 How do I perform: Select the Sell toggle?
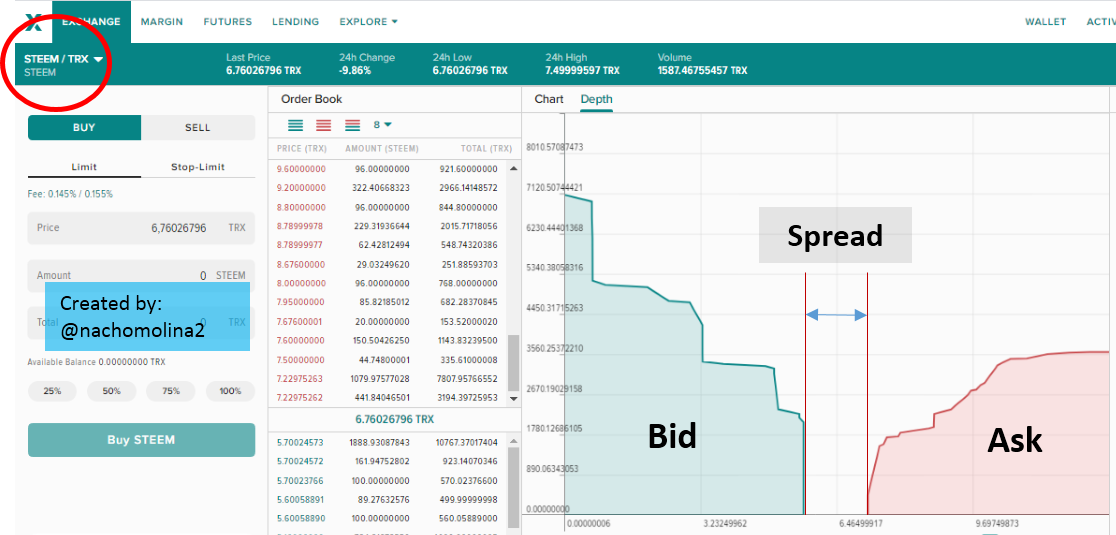coord(198,127)
